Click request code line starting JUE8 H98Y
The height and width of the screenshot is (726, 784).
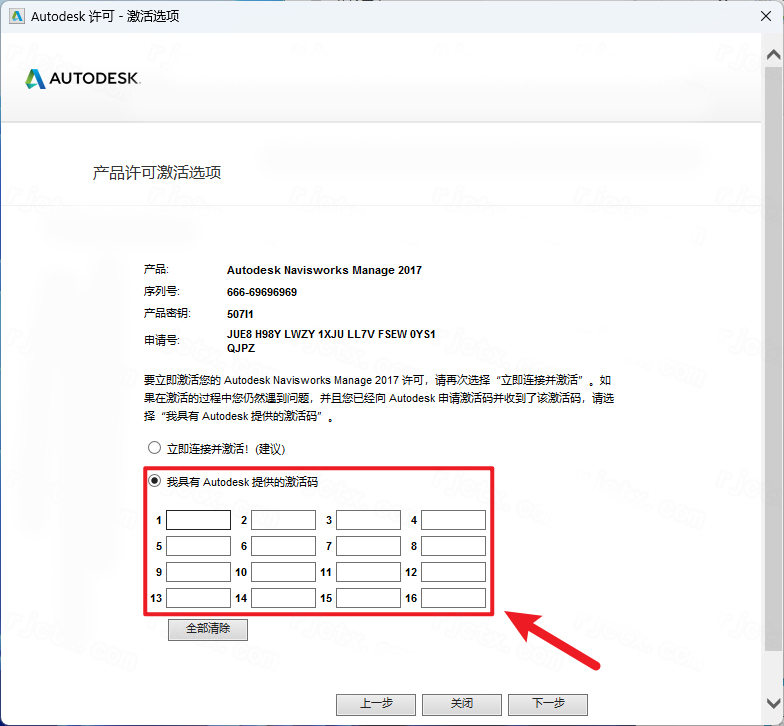[331, 334]
